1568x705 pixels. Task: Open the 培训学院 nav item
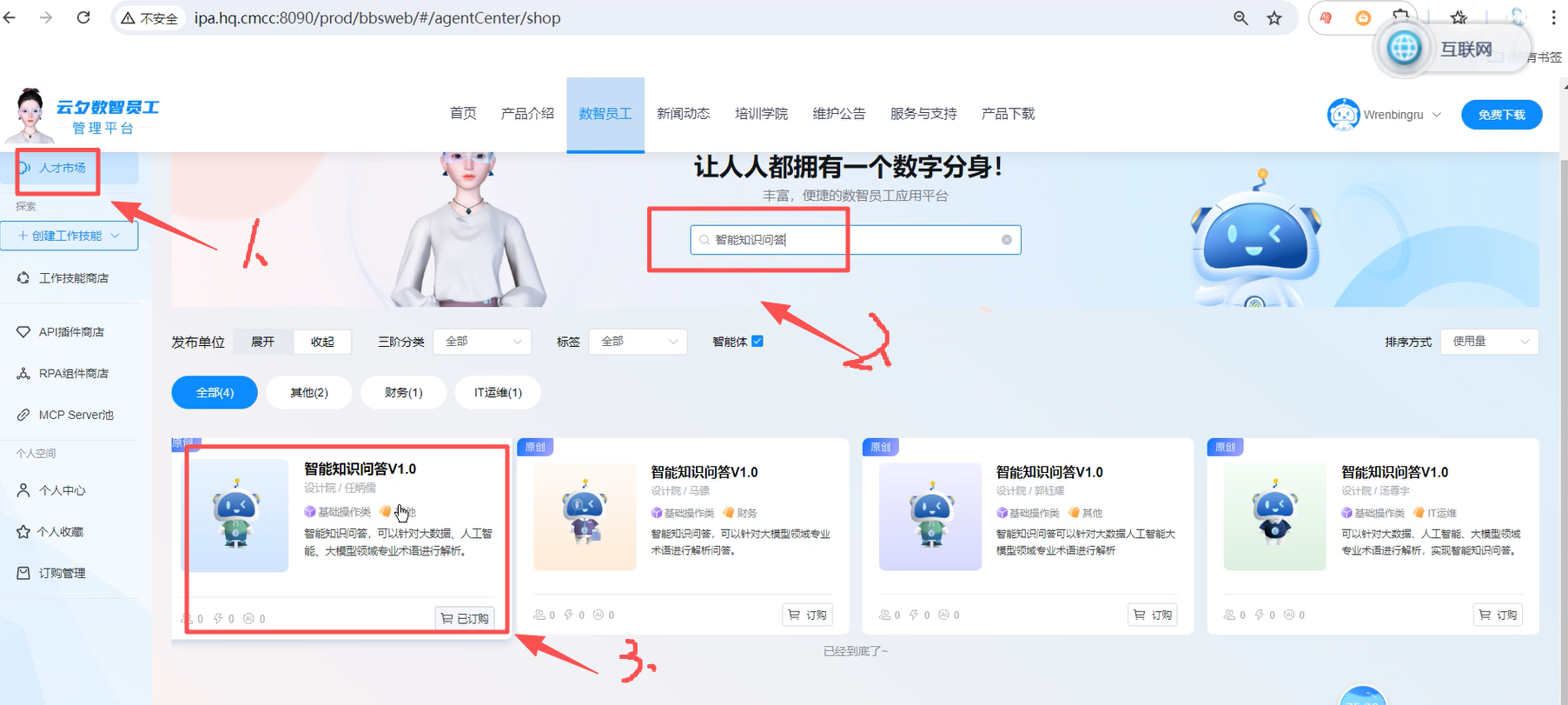[x=761, y=114]
